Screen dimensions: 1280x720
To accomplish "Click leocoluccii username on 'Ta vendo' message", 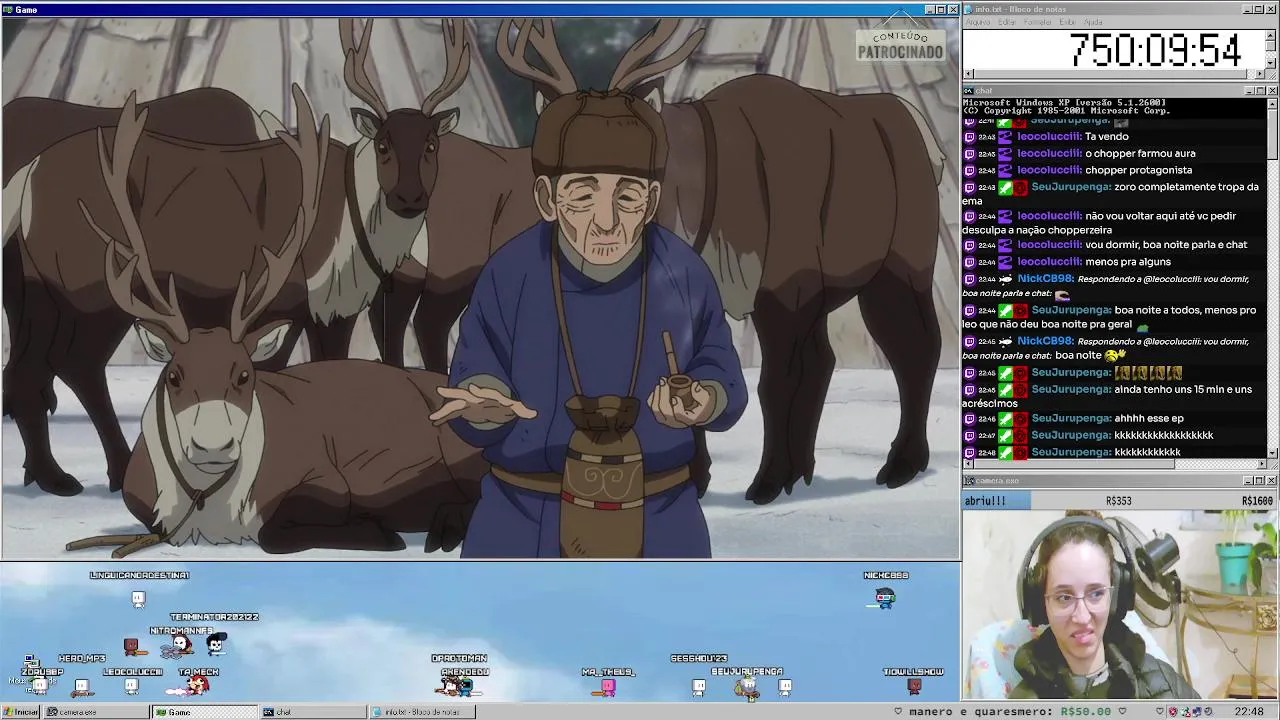I will pyautogui.click(x=1049, y=137).
